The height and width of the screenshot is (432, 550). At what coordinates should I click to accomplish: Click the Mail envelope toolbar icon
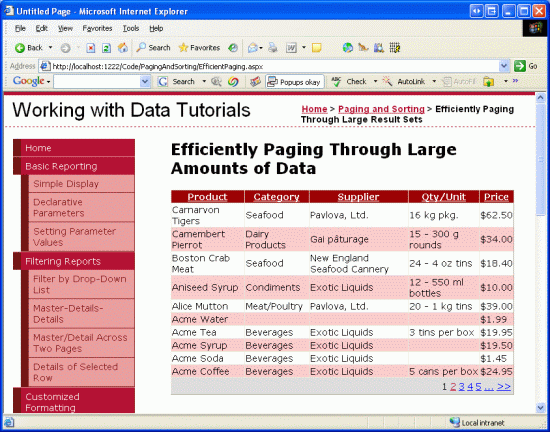[253, 48]
